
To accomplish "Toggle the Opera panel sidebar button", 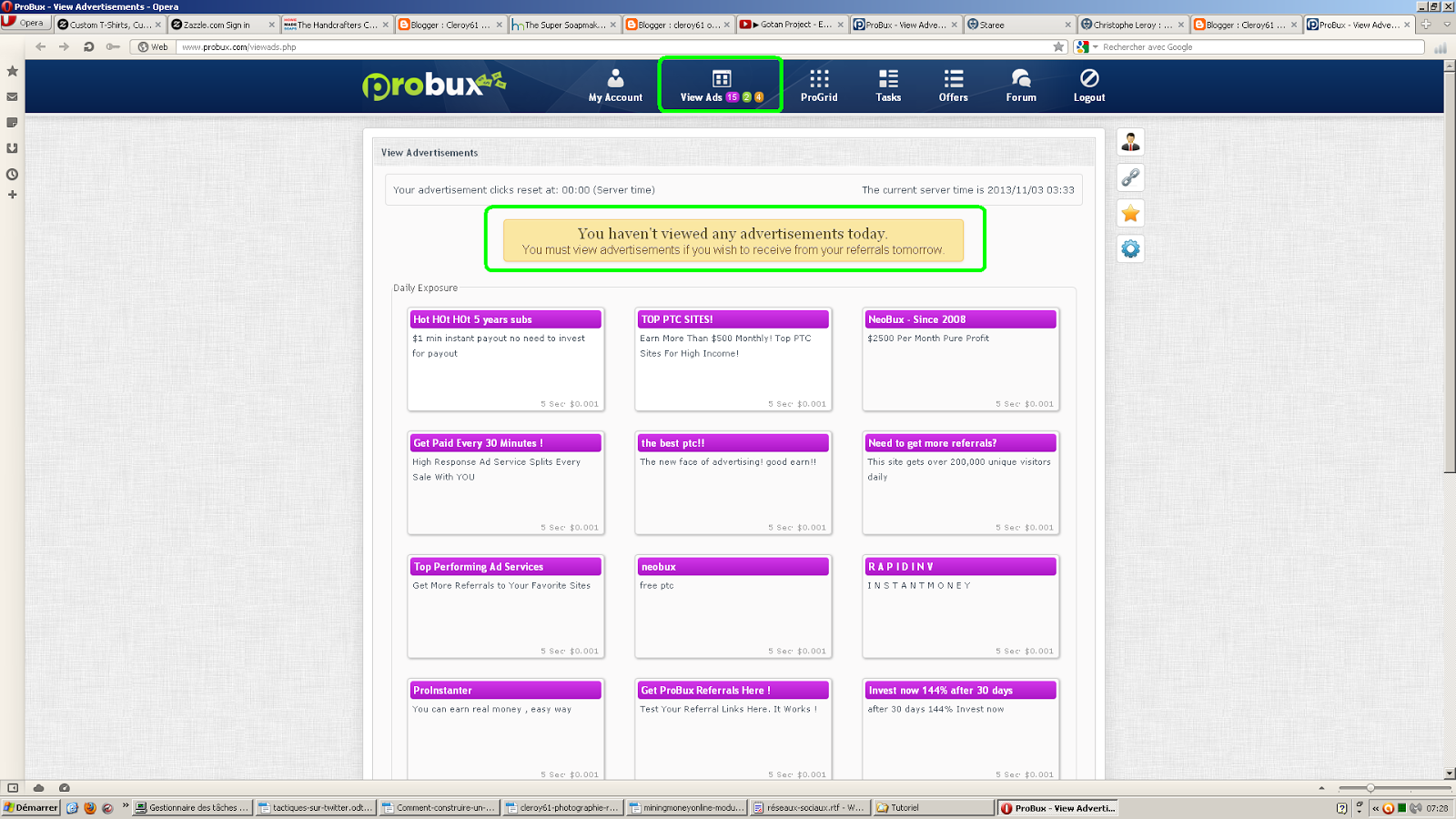I will click(x=13, y=788).
